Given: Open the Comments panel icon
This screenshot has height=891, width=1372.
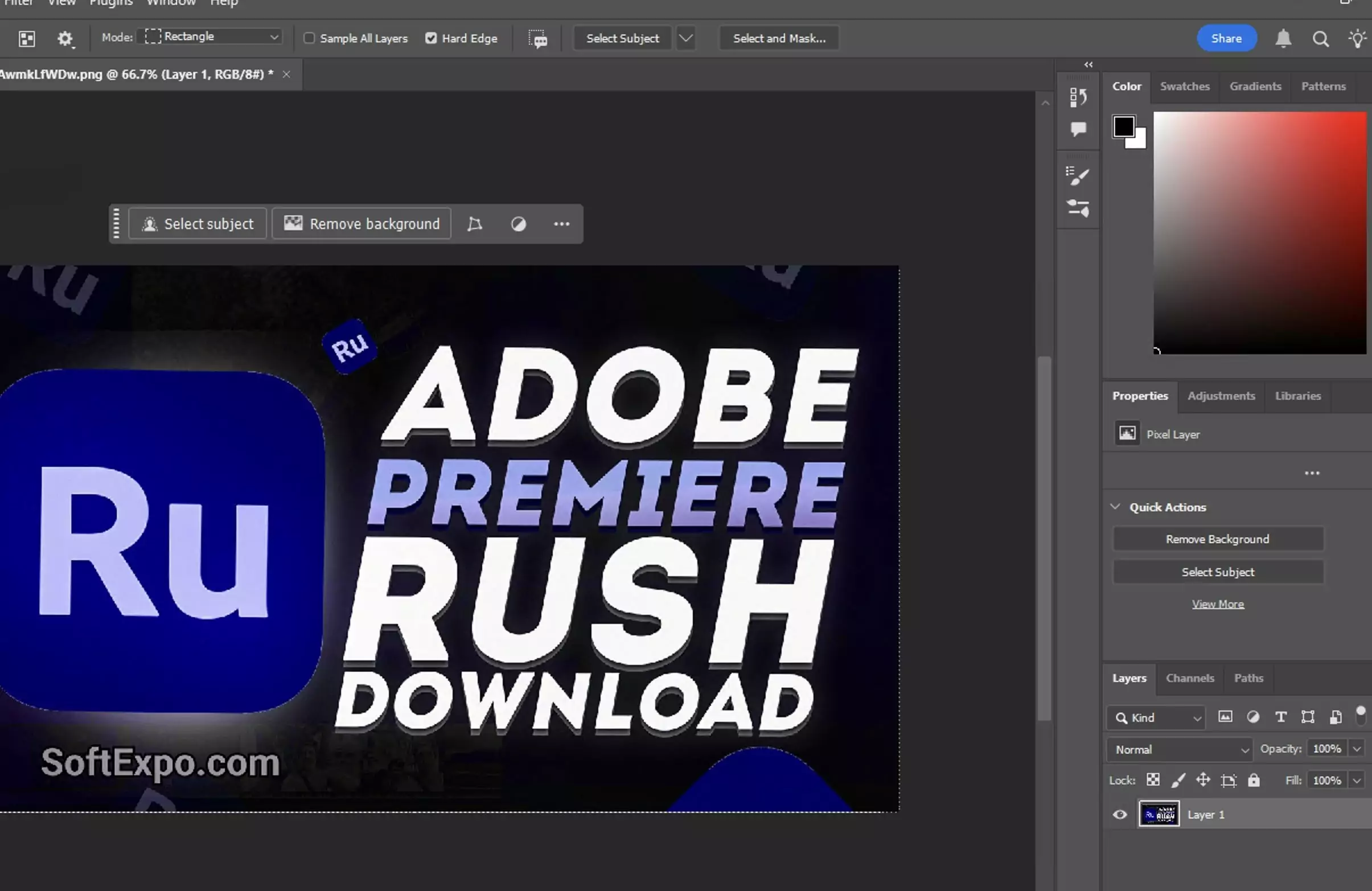Looking at the screenshot, I should (1078, 129).
